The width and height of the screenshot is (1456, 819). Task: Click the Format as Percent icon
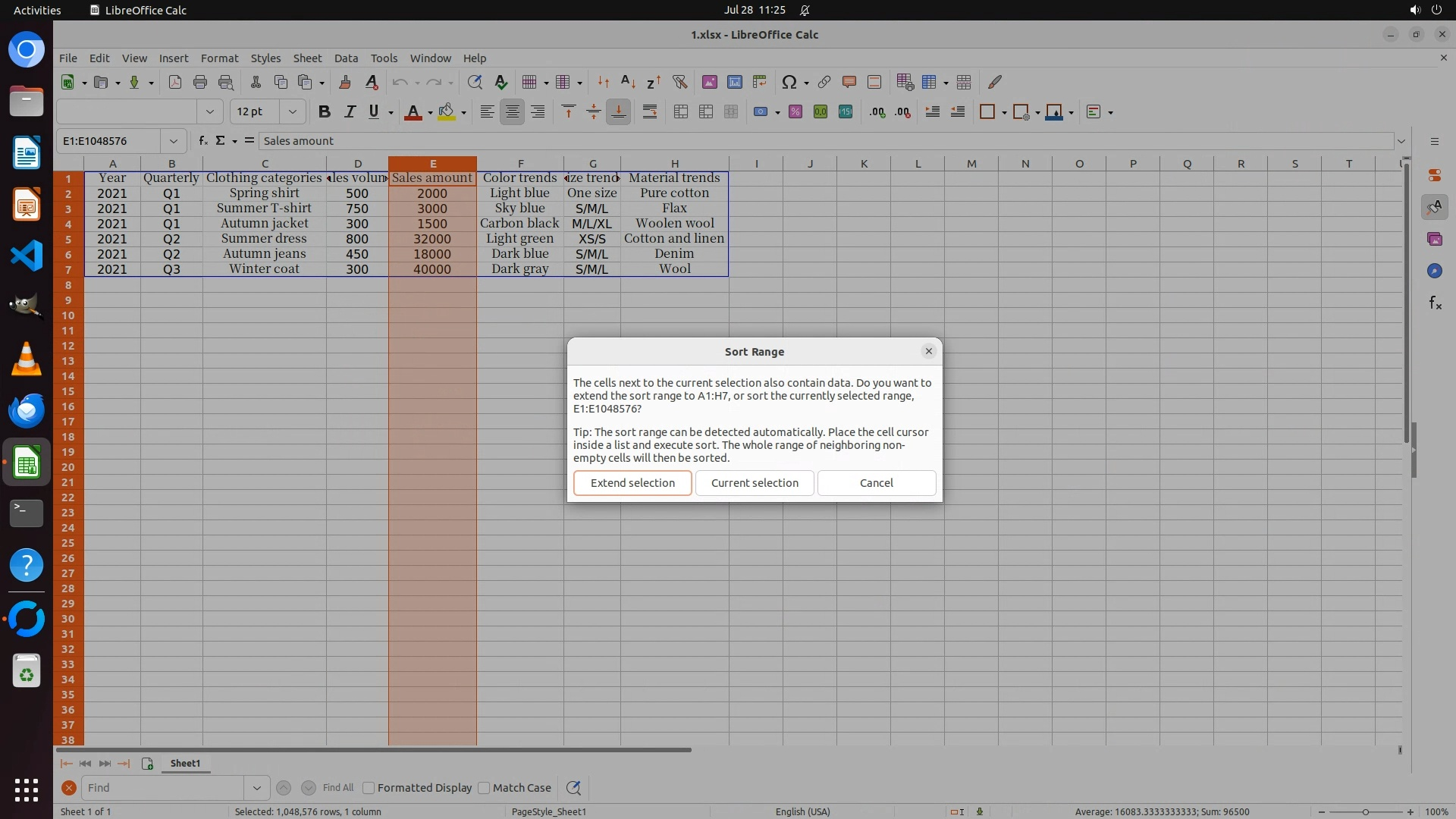pos(795,112)
